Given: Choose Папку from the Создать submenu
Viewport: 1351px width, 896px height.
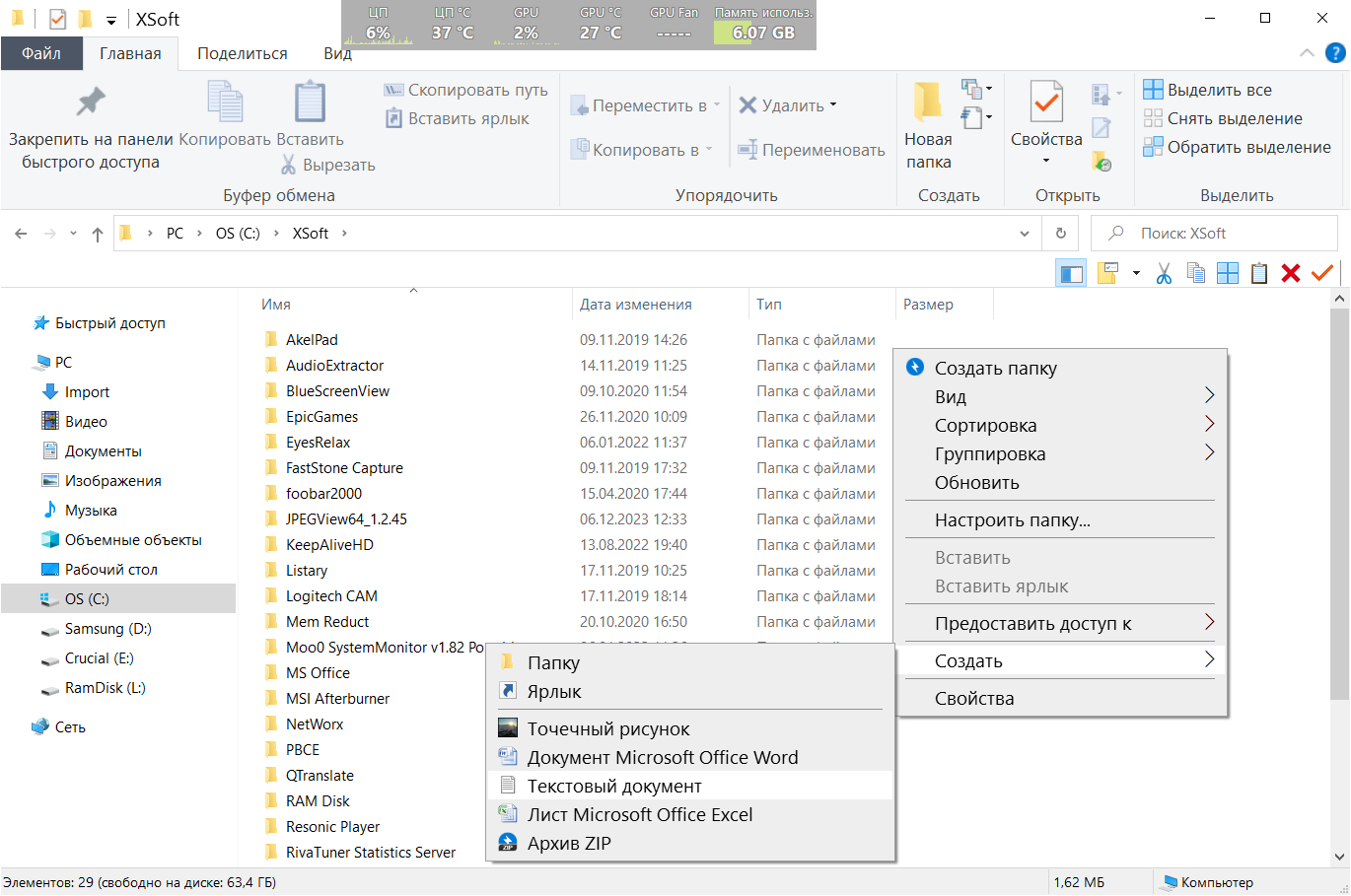Looking at the screenshot, I should click(690, 662).
